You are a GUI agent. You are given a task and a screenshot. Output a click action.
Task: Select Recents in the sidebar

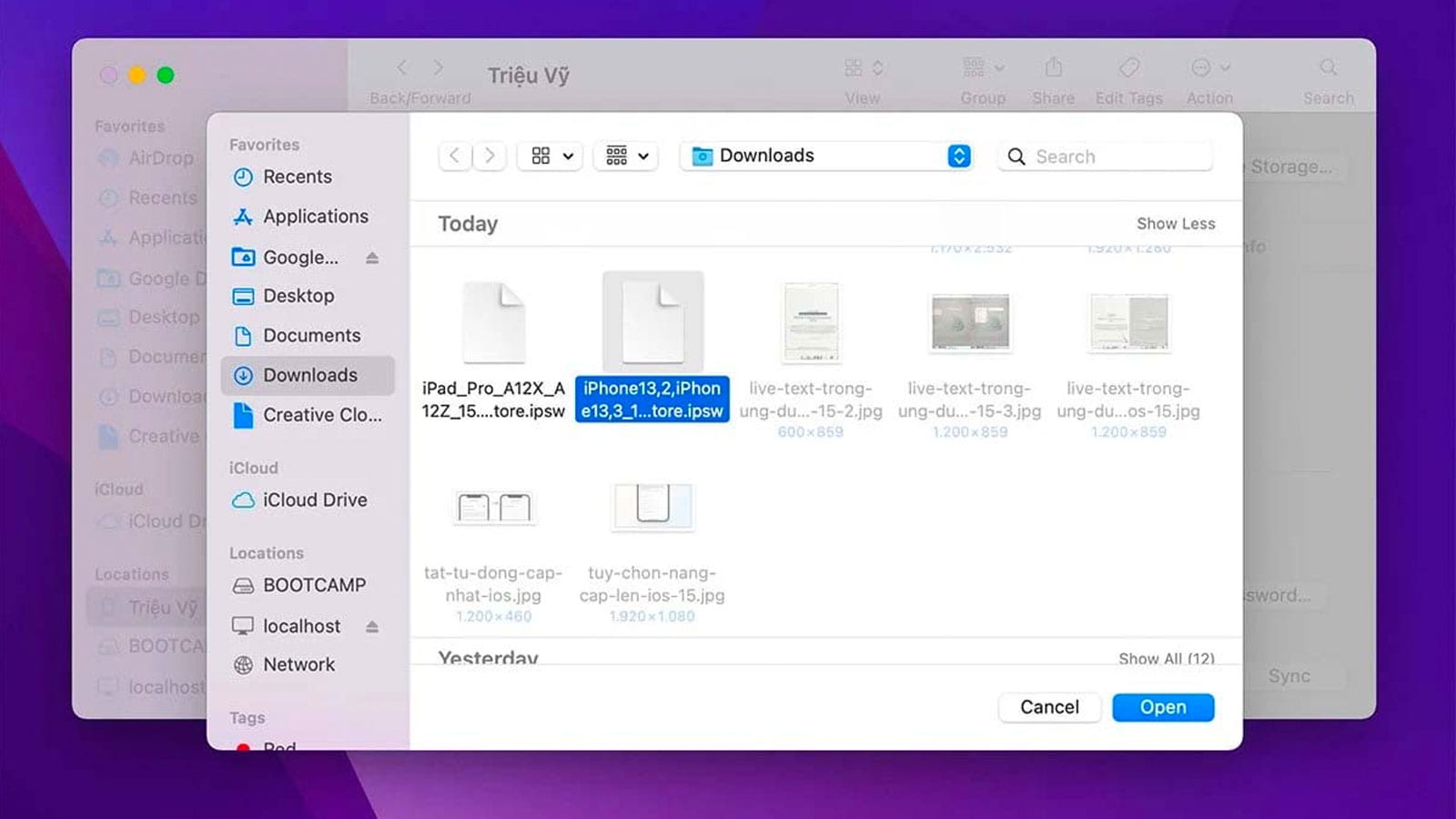pos(297,177)
